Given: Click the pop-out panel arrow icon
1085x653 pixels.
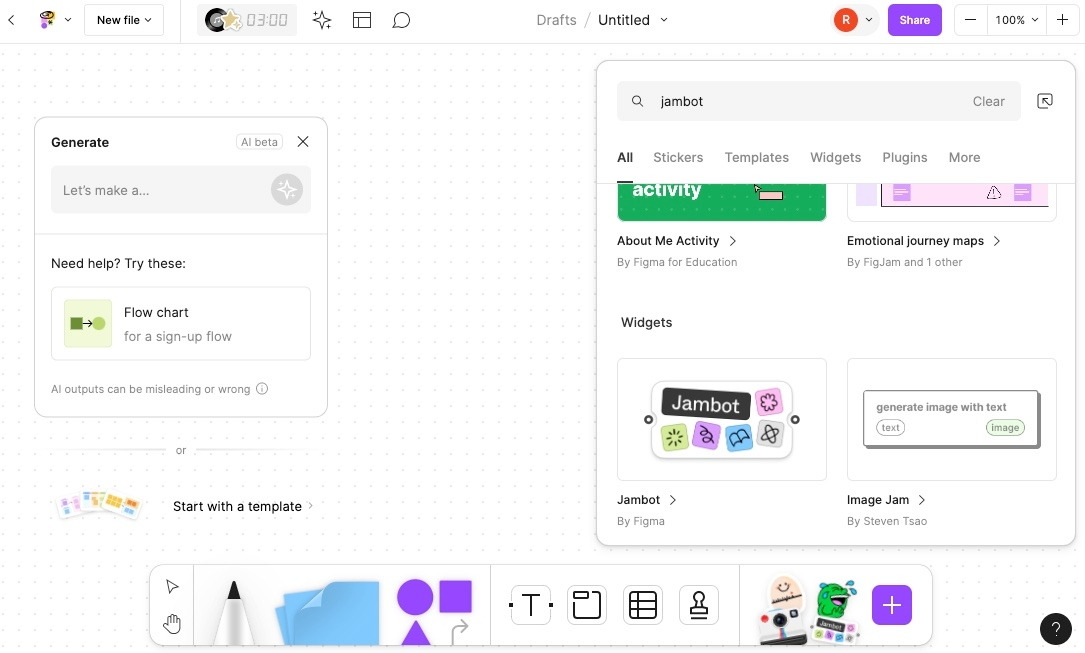Looking at the screenshot, I should coord(1045,101).
